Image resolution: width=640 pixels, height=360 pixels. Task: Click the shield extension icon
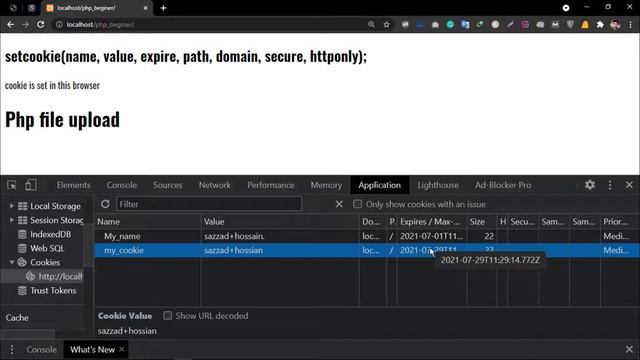pos(570,24)
